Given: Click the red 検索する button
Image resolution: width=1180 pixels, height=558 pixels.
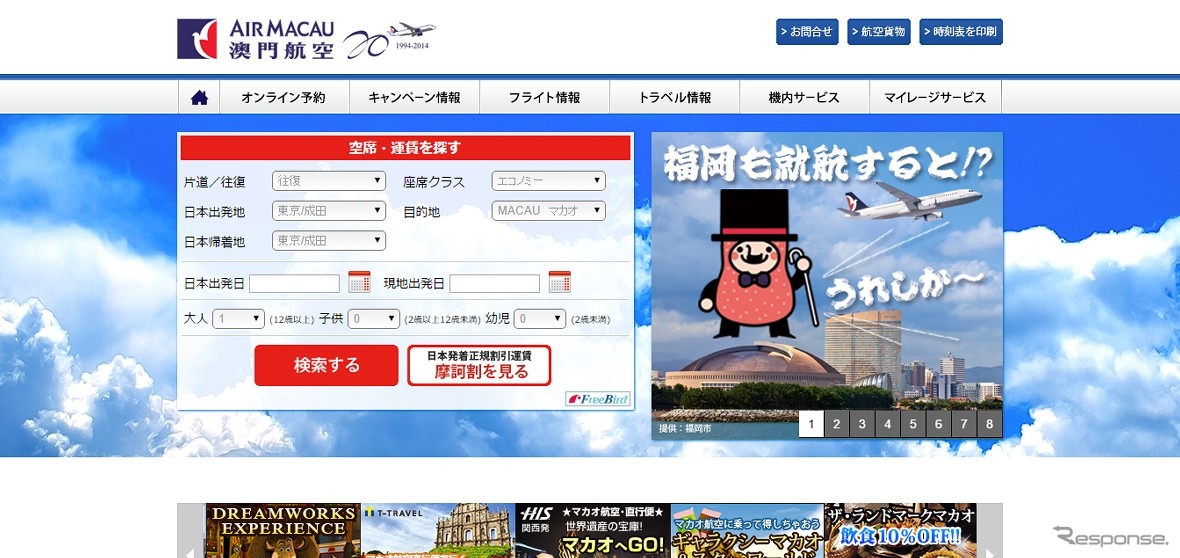Looking at the screenshot, I should click(326, 365).
